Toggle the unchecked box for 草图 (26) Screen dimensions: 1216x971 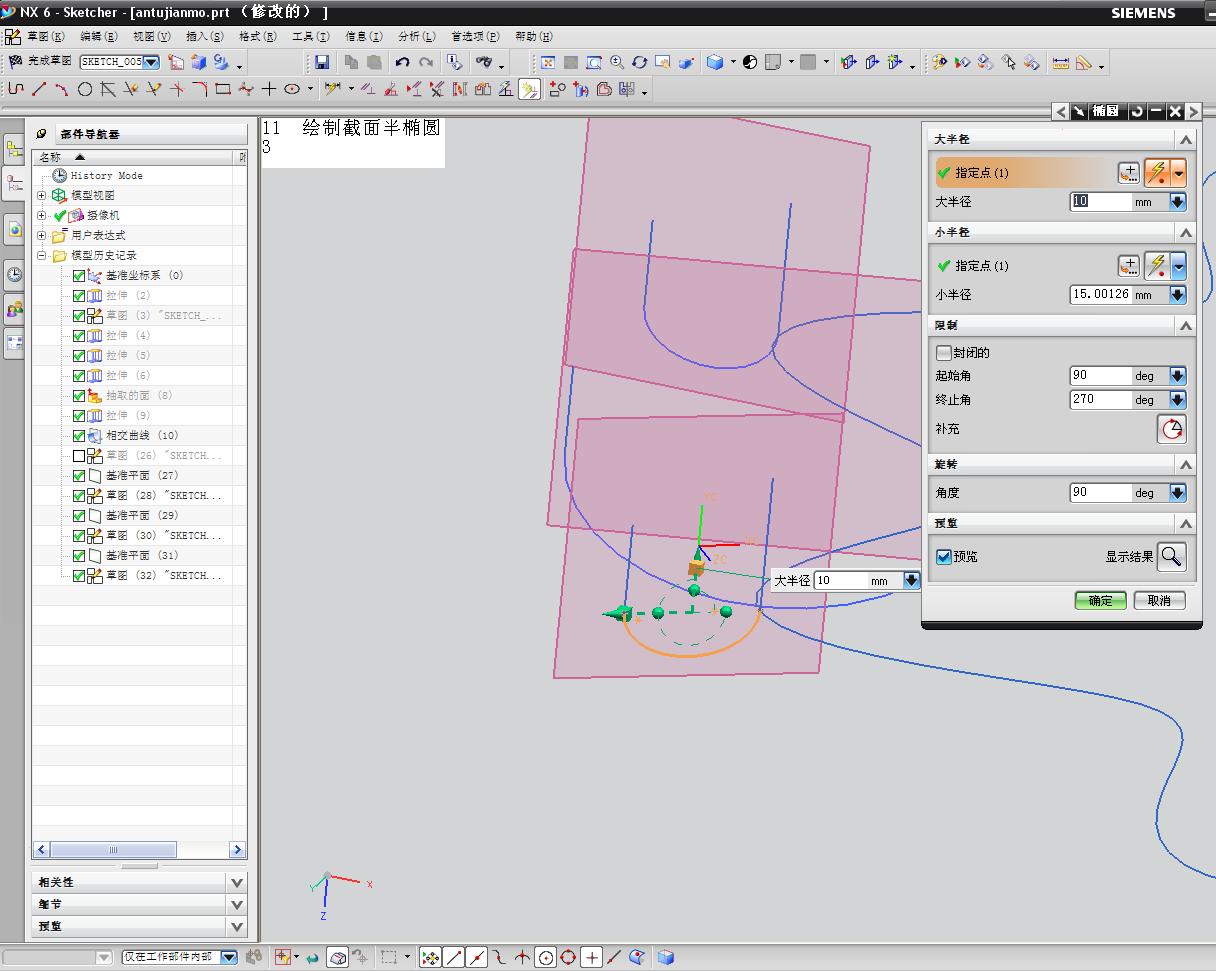click(x=79, y=456)
